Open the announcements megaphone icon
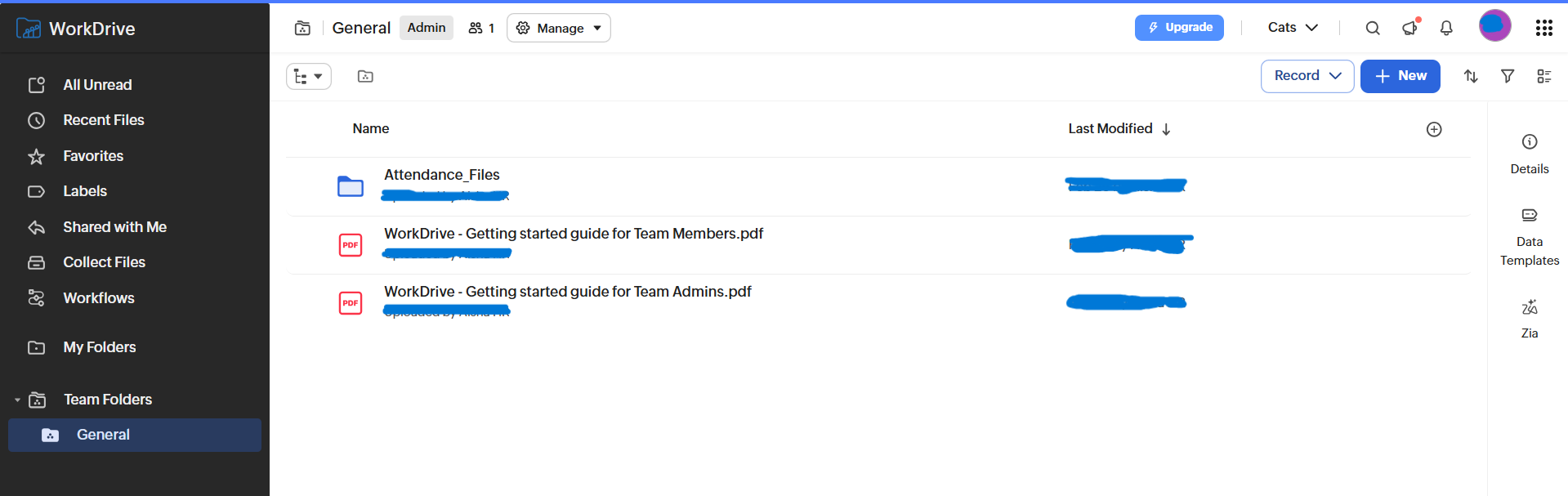1568x496 pixels. tap(1409, 28)
